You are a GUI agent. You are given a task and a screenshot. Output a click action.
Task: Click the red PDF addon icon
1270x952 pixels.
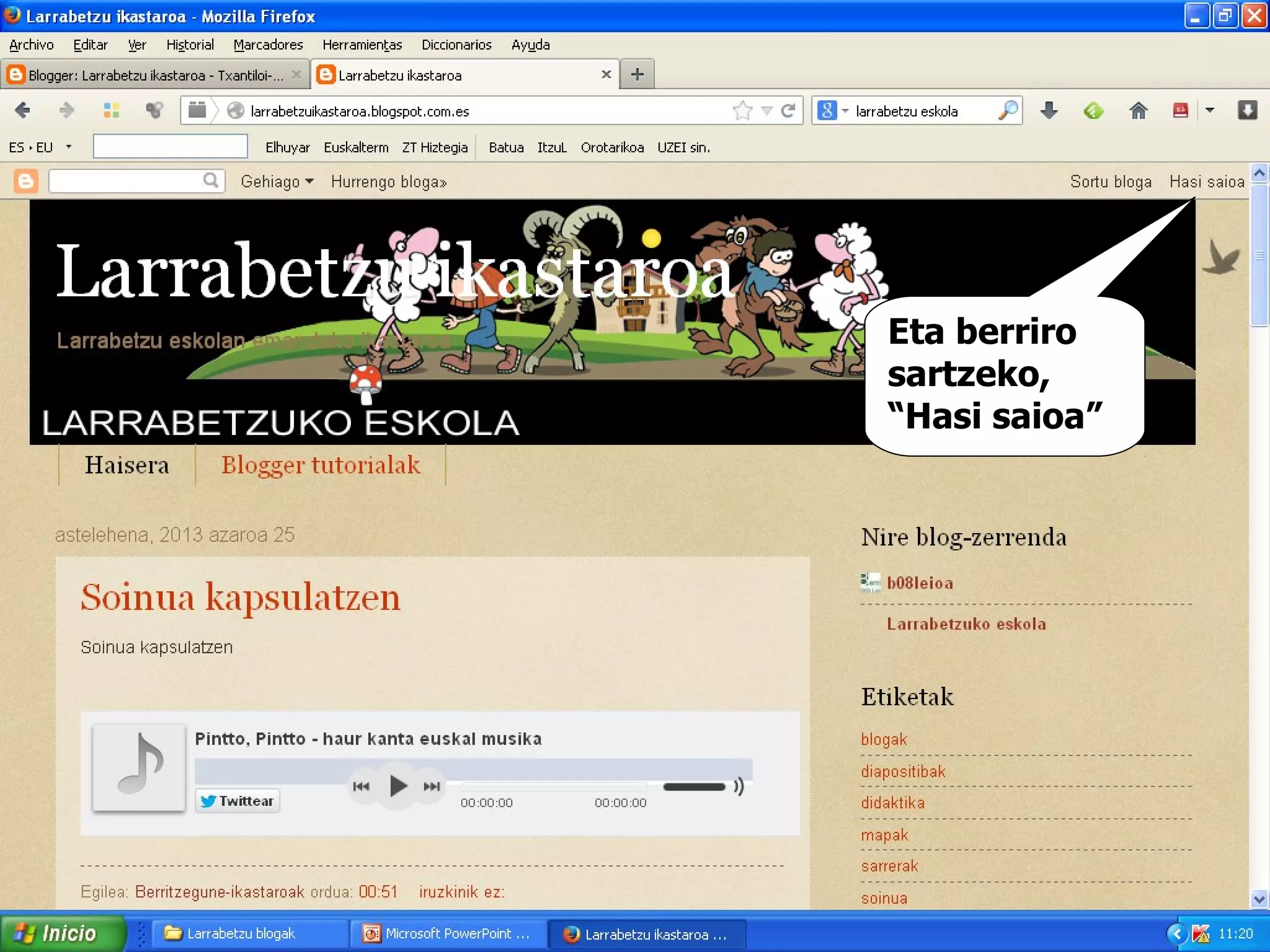(x=1181, y=111)
